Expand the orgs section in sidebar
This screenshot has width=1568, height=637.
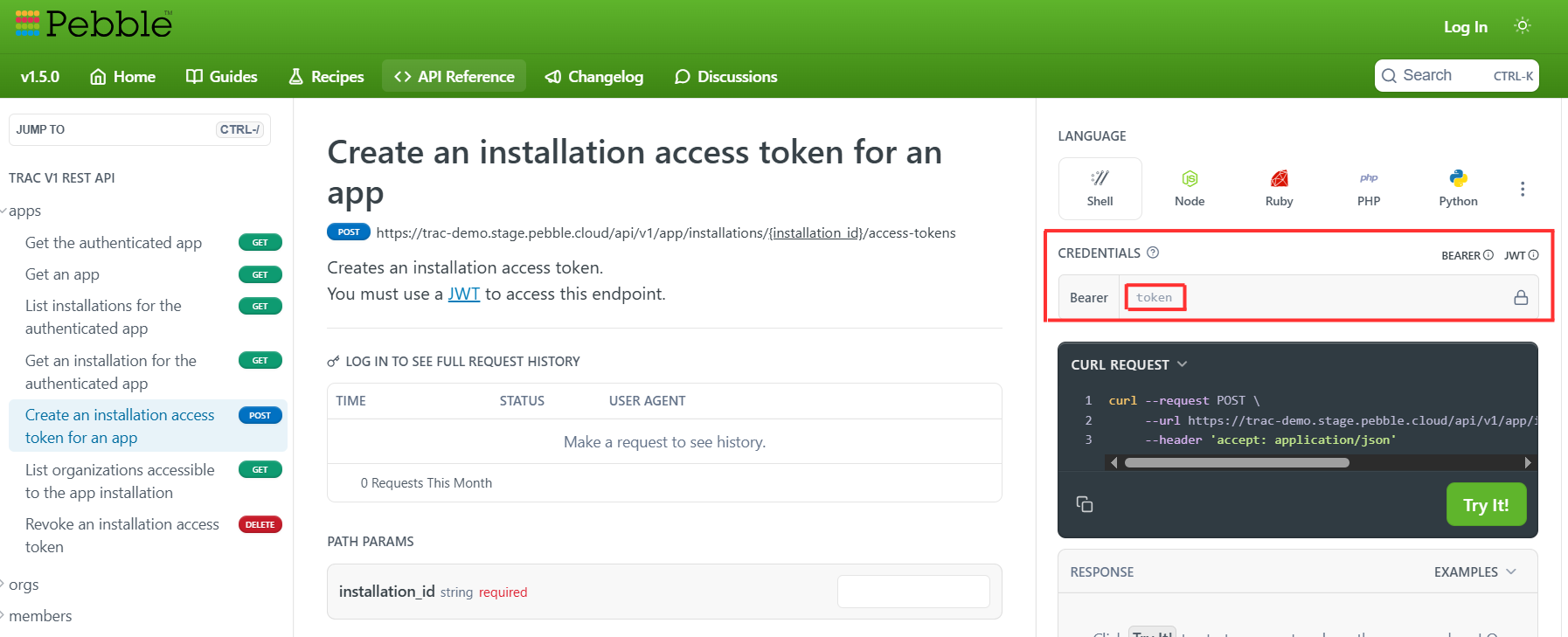[23, 585]
